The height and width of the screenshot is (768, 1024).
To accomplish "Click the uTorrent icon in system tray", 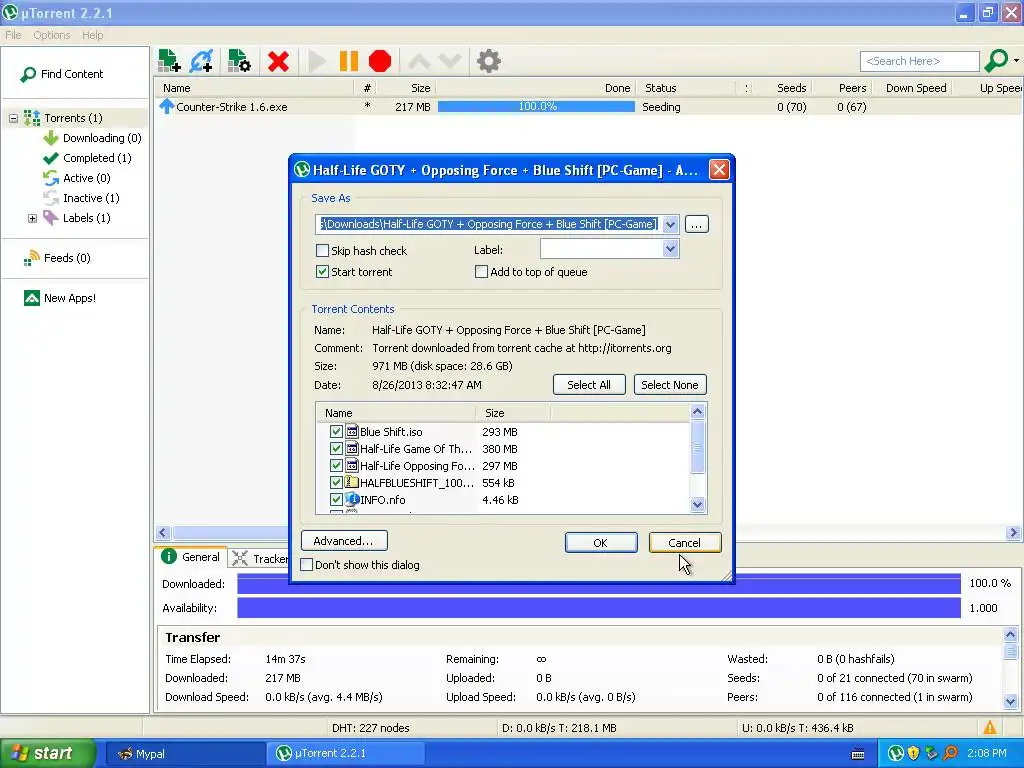I will [x=896, y=754].
